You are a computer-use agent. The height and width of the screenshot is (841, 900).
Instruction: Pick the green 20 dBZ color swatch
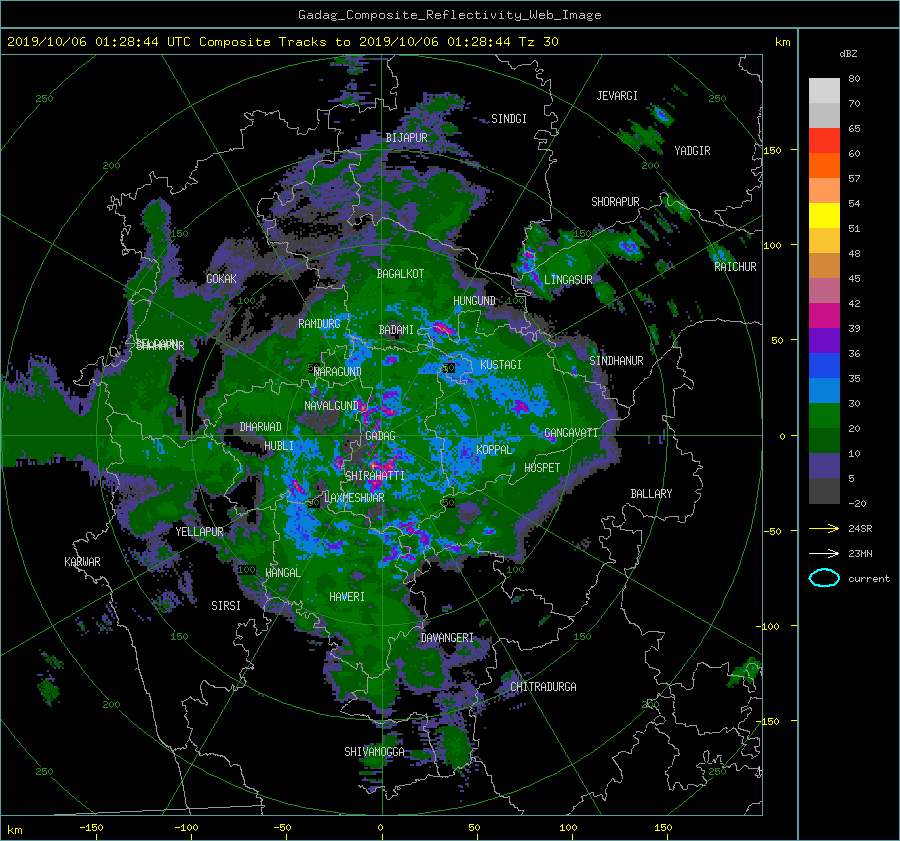(x=824, y=416)
